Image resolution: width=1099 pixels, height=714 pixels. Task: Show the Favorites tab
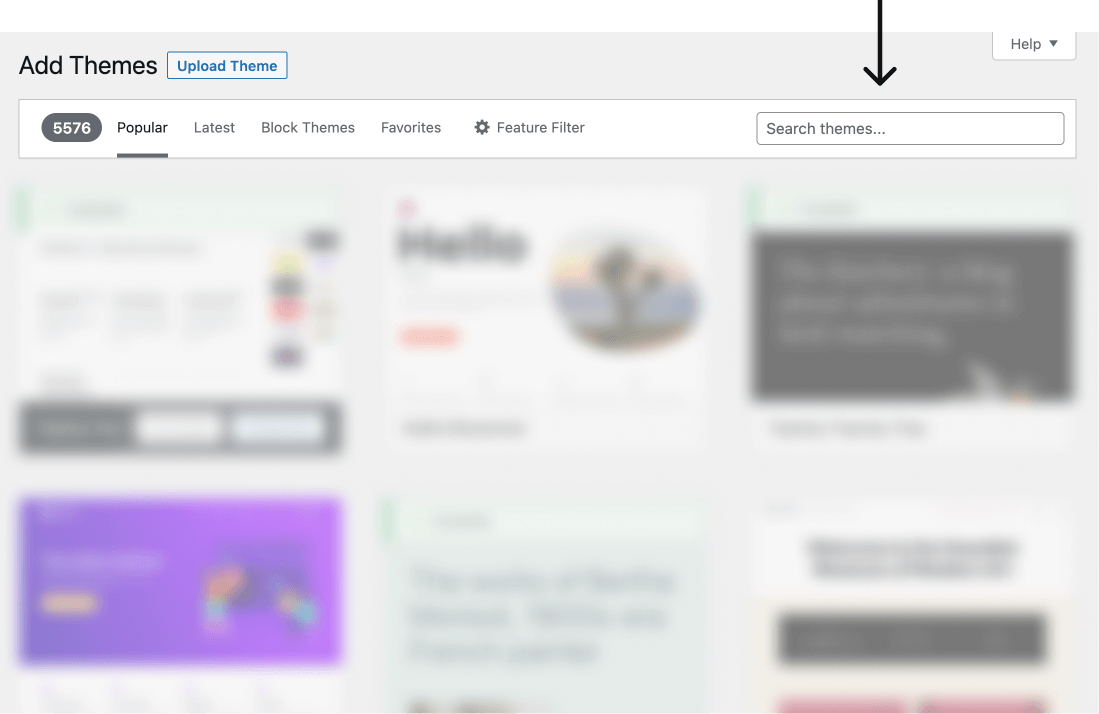click(411, 128)
